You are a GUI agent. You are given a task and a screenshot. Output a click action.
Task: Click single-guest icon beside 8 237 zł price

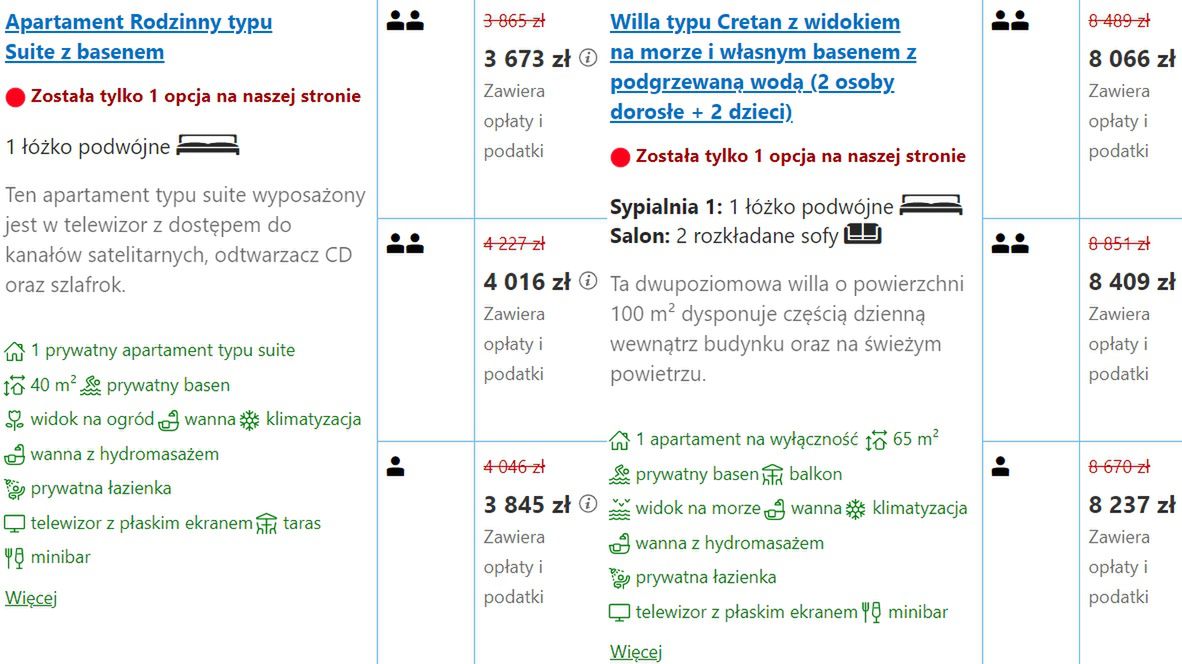coord(1000,467)
